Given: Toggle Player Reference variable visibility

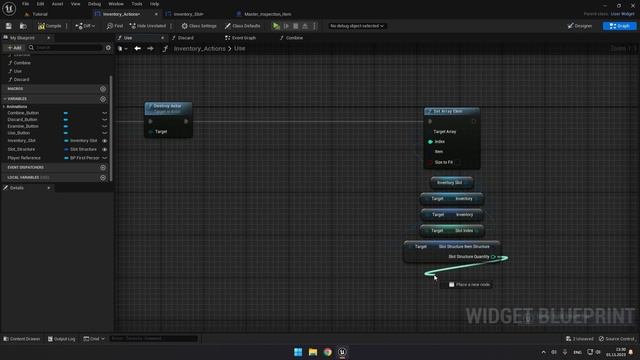Looking at the screenshot, I should pyautogui.click(x=104, y=158).
